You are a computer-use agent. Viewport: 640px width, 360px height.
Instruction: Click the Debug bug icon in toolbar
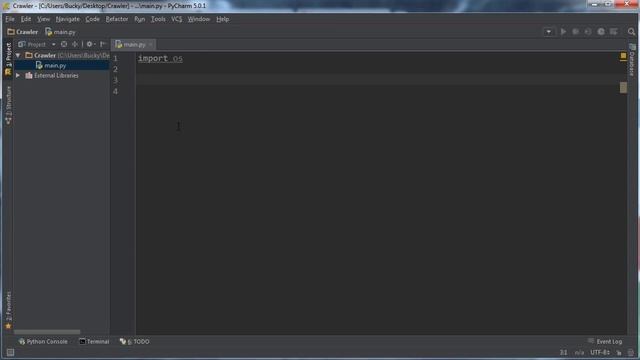(576, 31)
